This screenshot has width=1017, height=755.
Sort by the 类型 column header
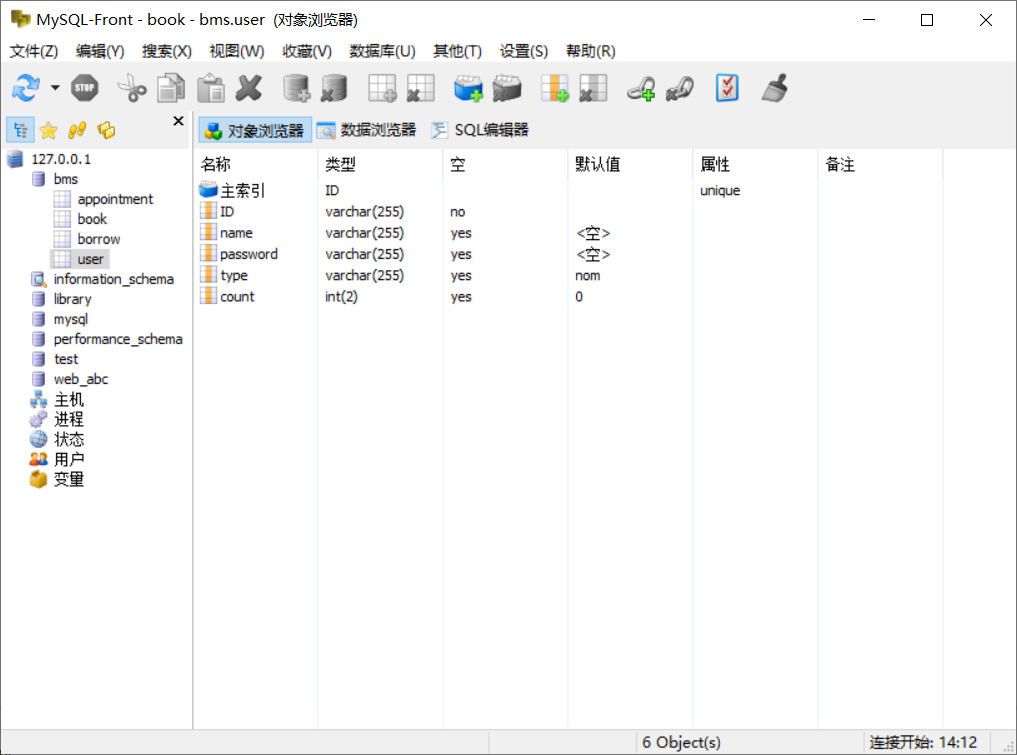[x=381, y=165]
